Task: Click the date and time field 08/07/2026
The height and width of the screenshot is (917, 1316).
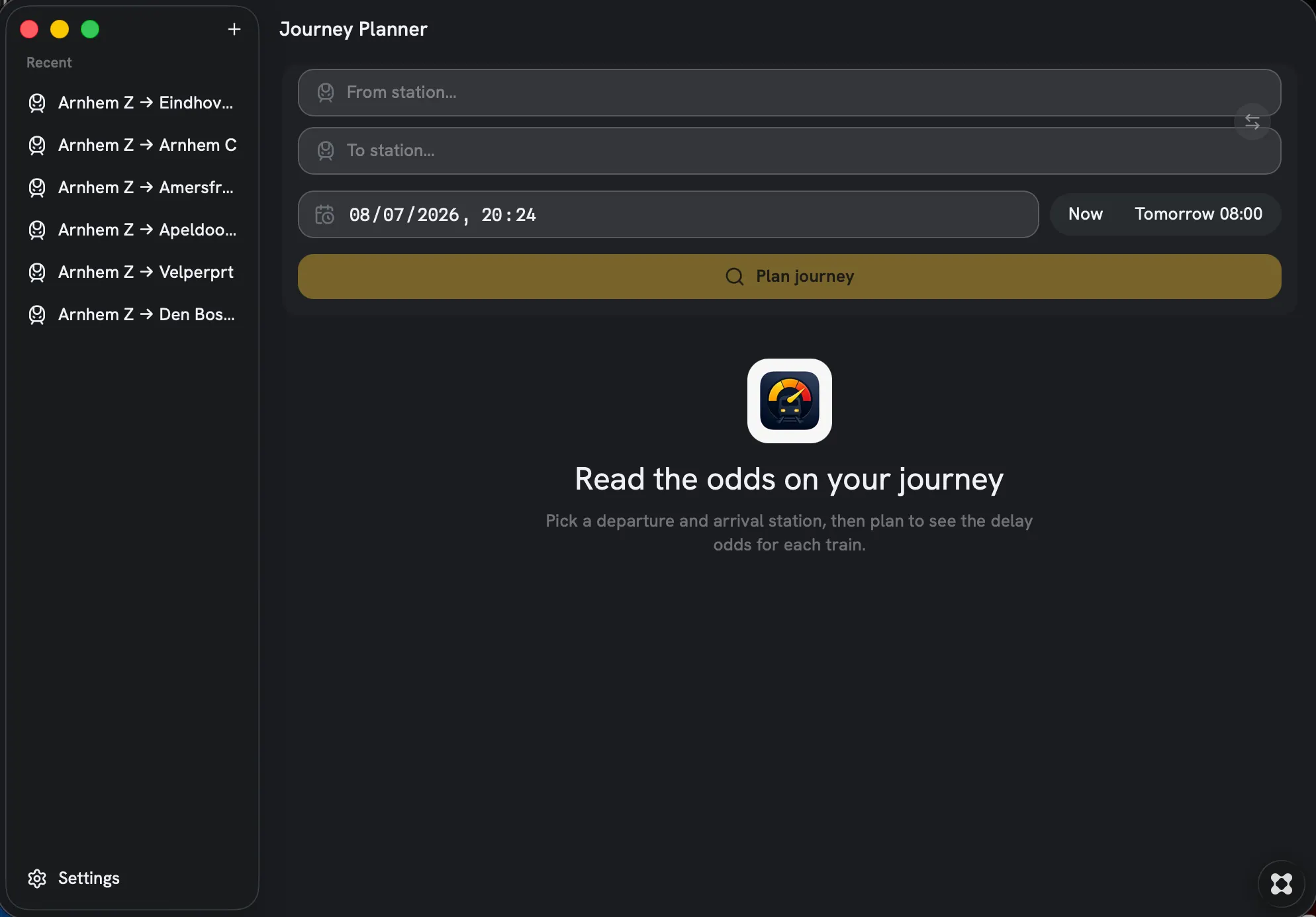Action: 668,214
